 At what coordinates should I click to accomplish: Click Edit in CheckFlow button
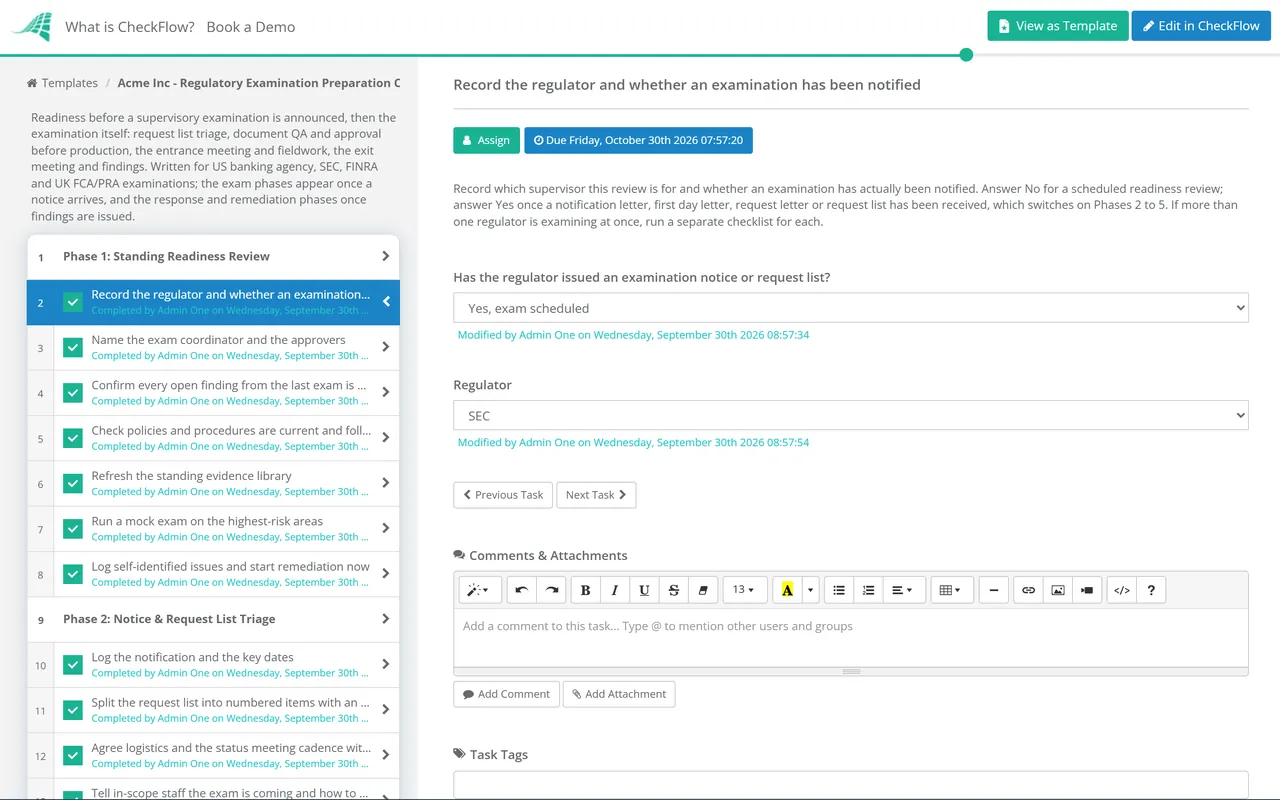pyautogui.click(x=1201, y=26)
